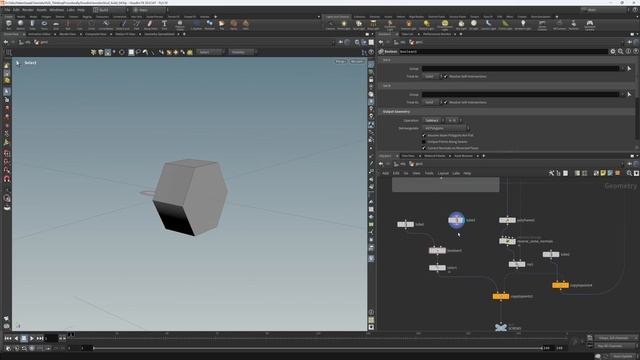Viewport: 640px width, 360px height.
Task: Select the Torus shelf tool
Action: pyautogui.click(x=44, y=24)
